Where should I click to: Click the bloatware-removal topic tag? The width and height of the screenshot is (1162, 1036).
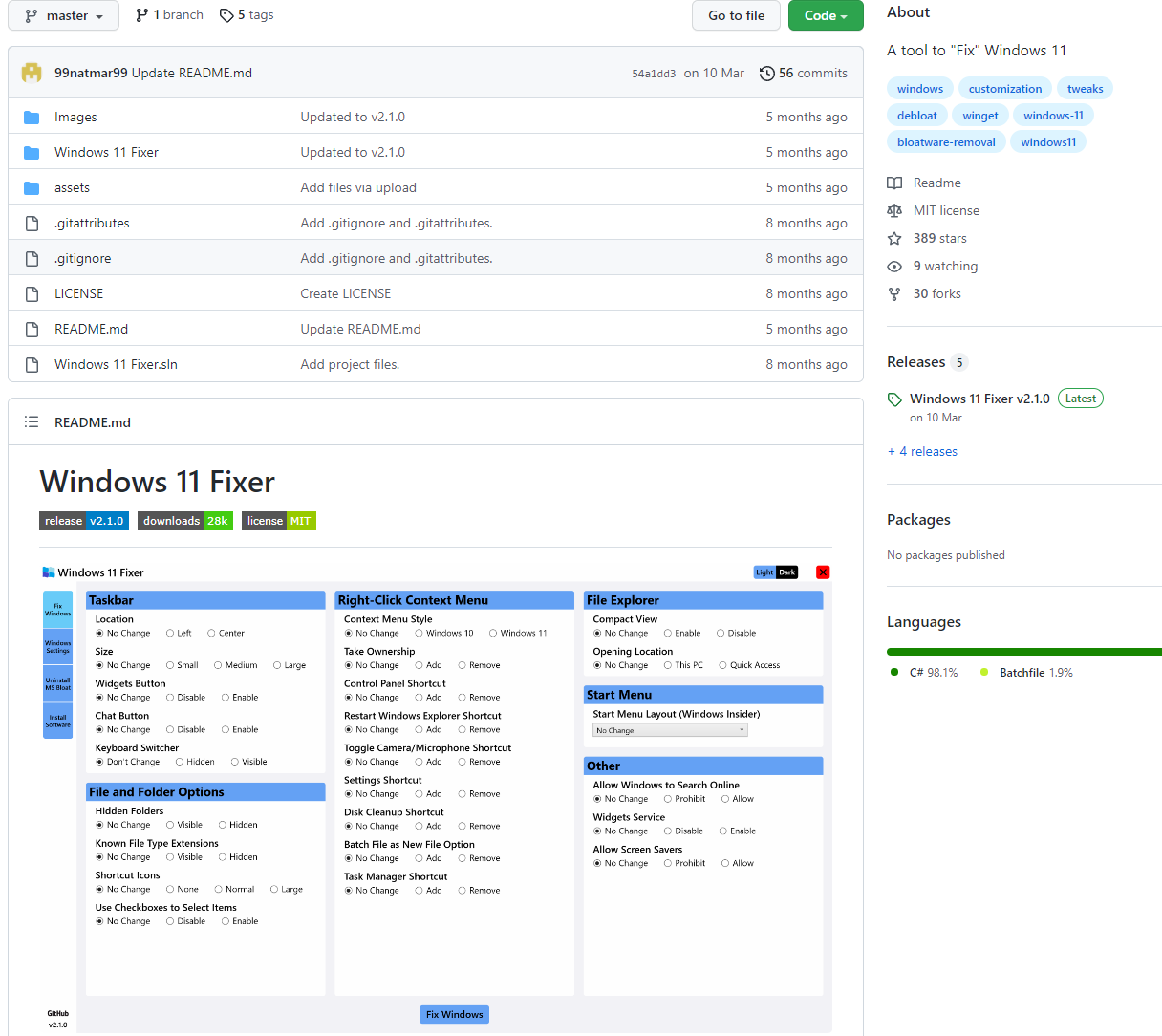point(946,142)
